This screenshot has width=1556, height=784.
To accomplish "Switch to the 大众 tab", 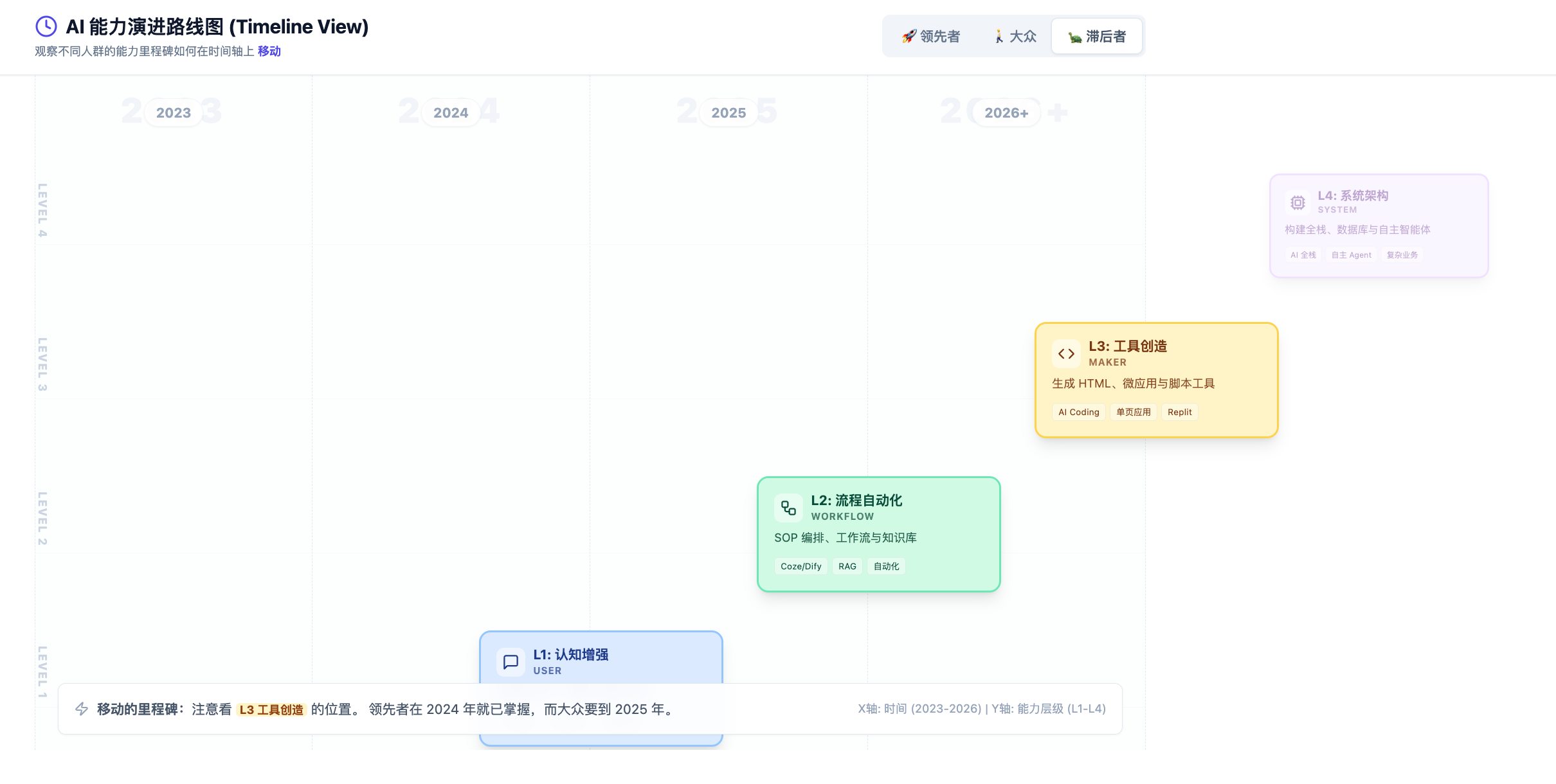I will (x=1015, y=37).
